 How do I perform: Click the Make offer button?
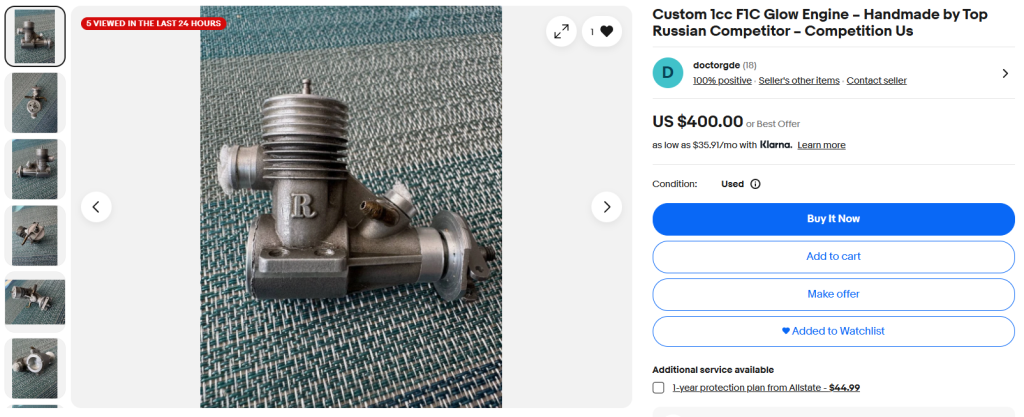pyautogui.click(x=833, y=294)
